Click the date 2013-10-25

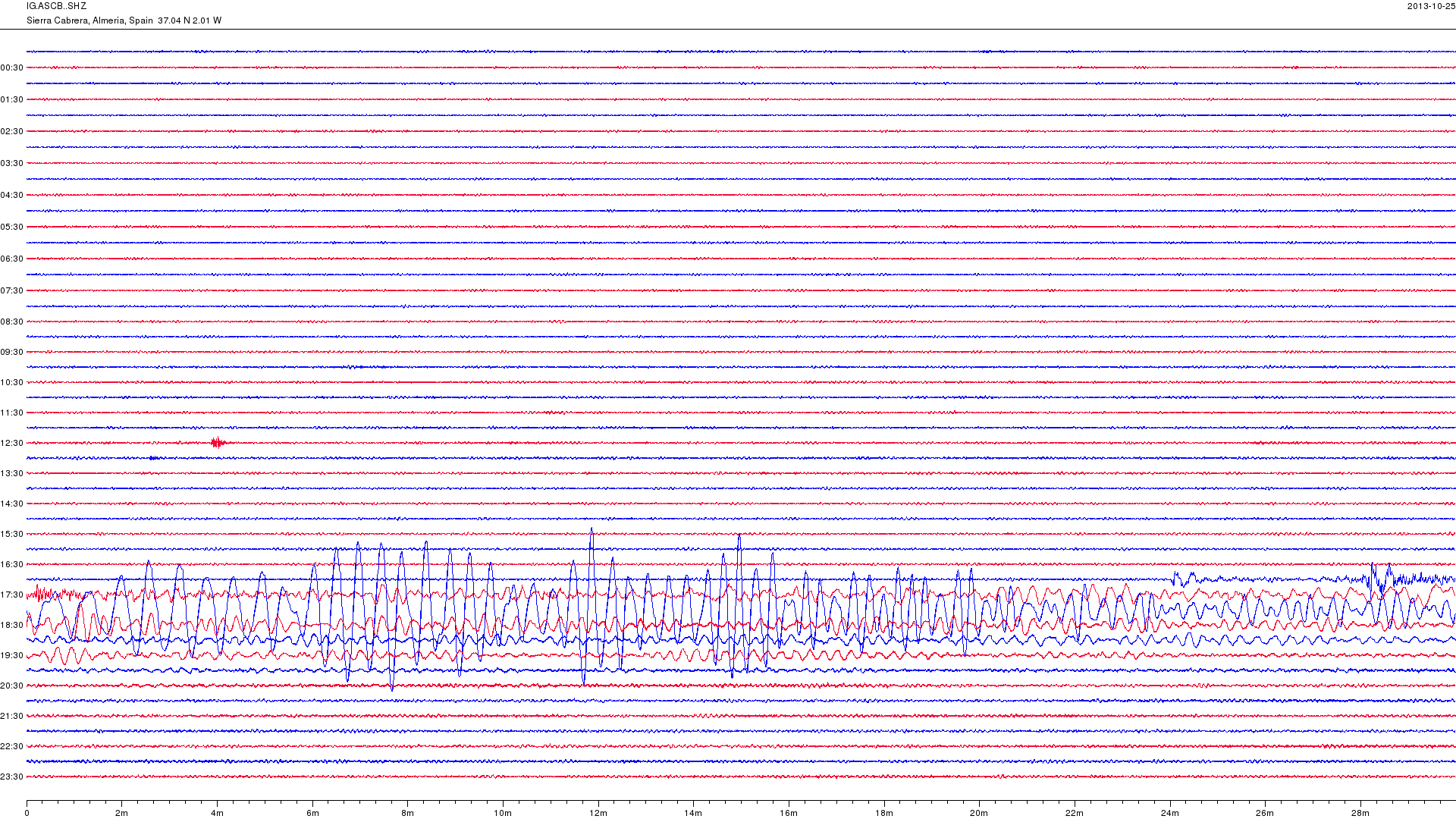(x=1431, y=6)
